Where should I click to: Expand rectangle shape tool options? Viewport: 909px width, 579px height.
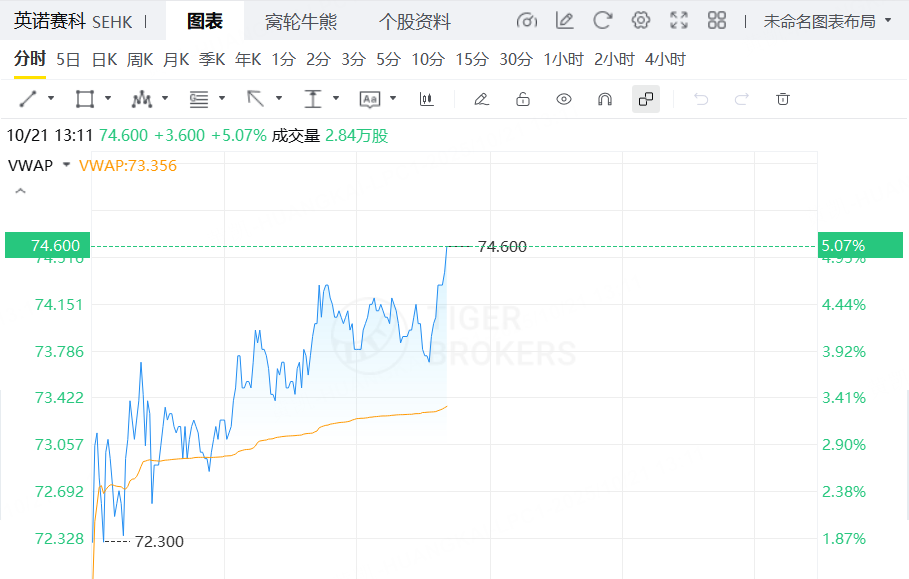[108, 99]
